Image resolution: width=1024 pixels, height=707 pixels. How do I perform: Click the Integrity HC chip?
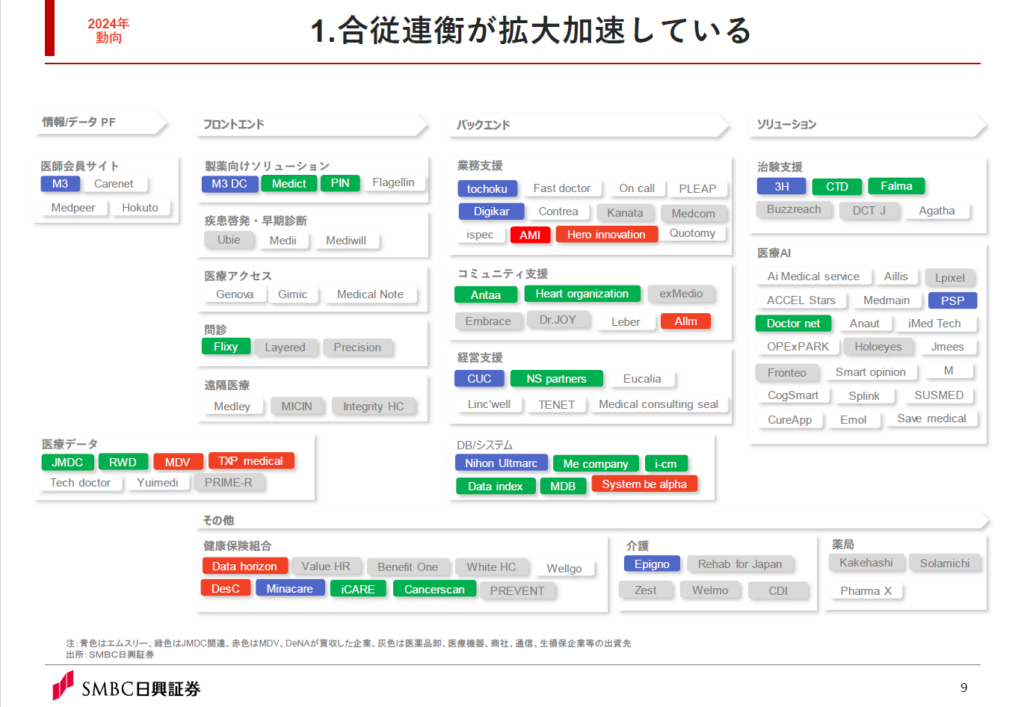pos(374,406)
